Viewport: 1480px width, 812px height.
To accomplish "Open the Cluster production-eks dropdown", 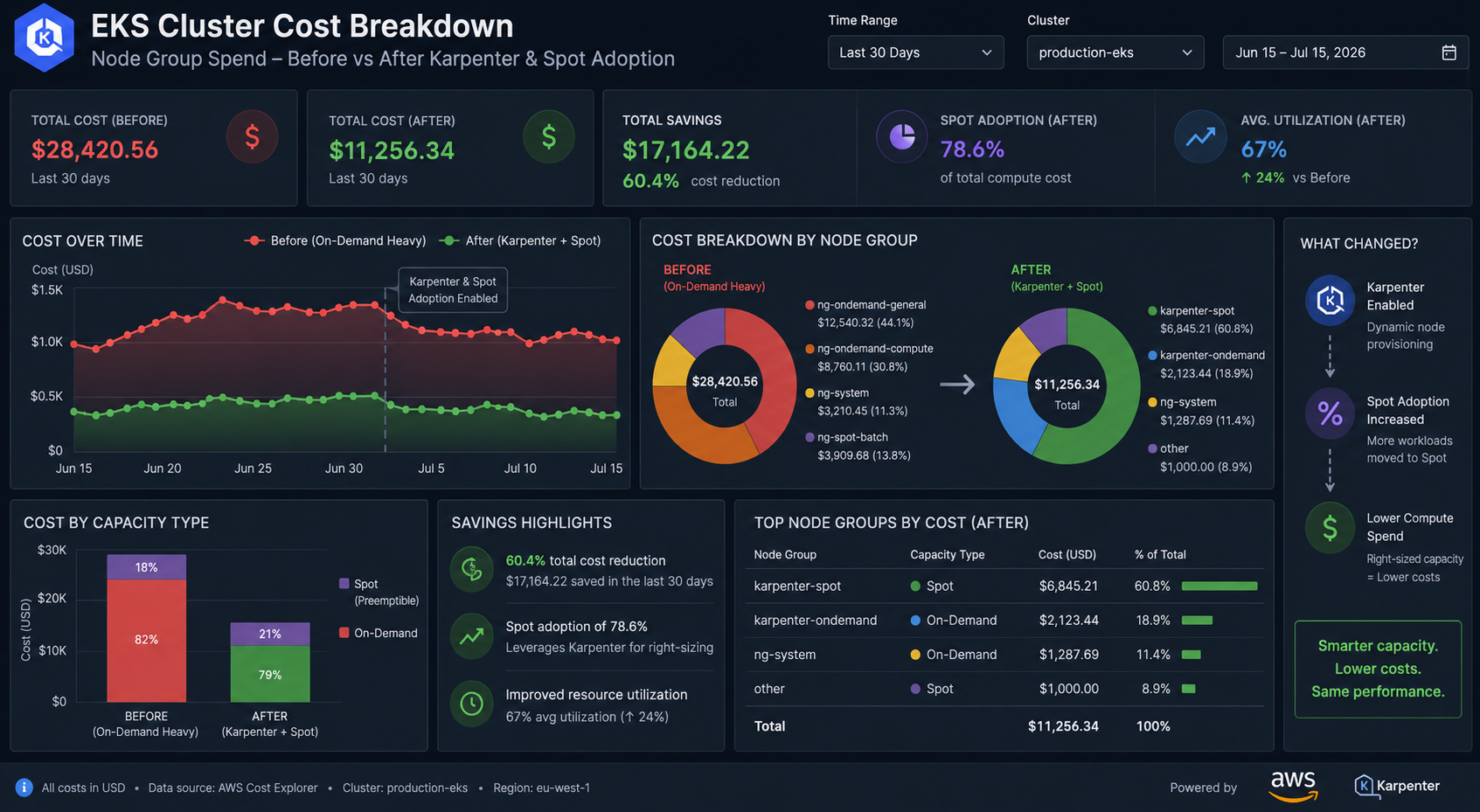I will [1115, 52].
